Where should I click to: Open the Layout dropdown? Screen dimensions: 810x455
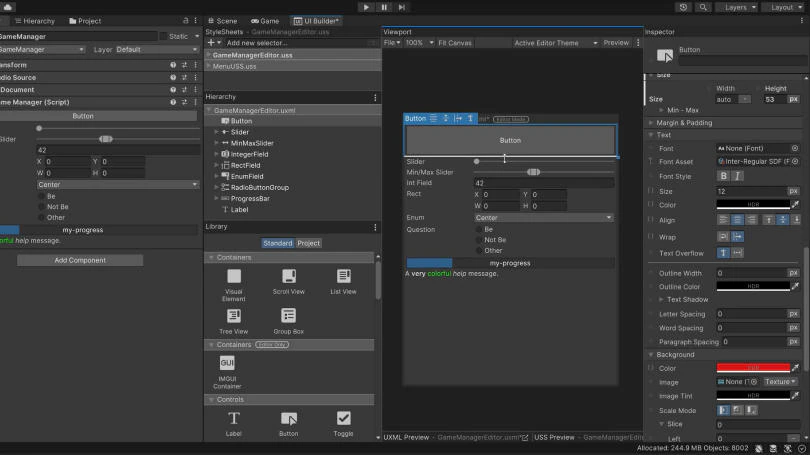tap(786, 7)
